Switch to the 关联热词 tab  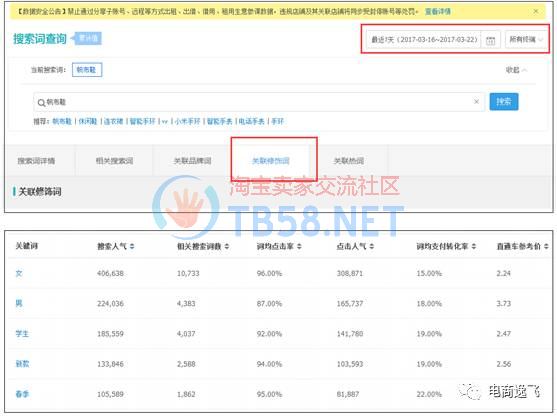pyautogui.click(x=349, y=161)
